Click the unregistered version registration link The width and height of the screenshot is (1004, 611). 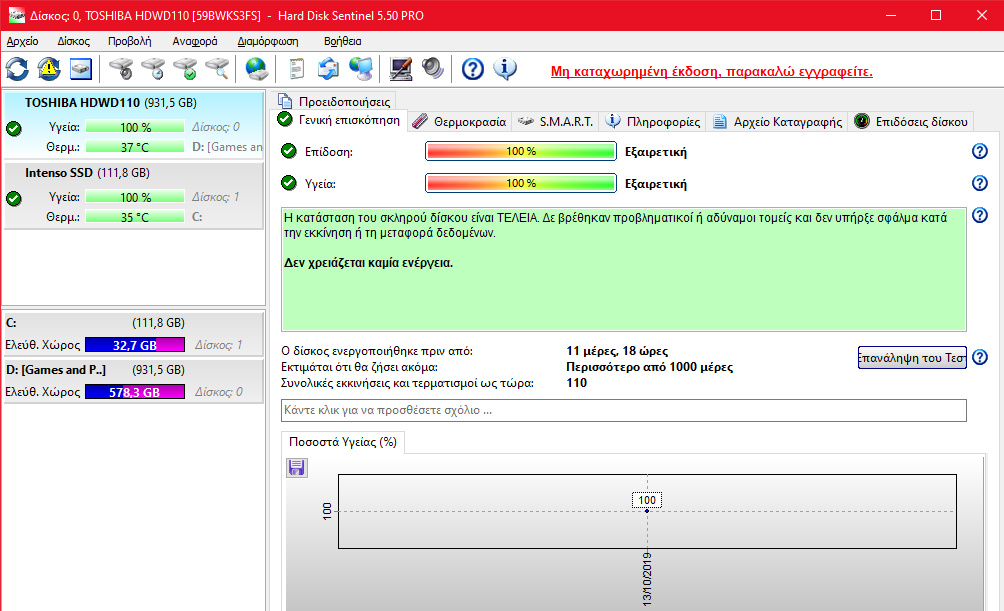click(711, 71)
